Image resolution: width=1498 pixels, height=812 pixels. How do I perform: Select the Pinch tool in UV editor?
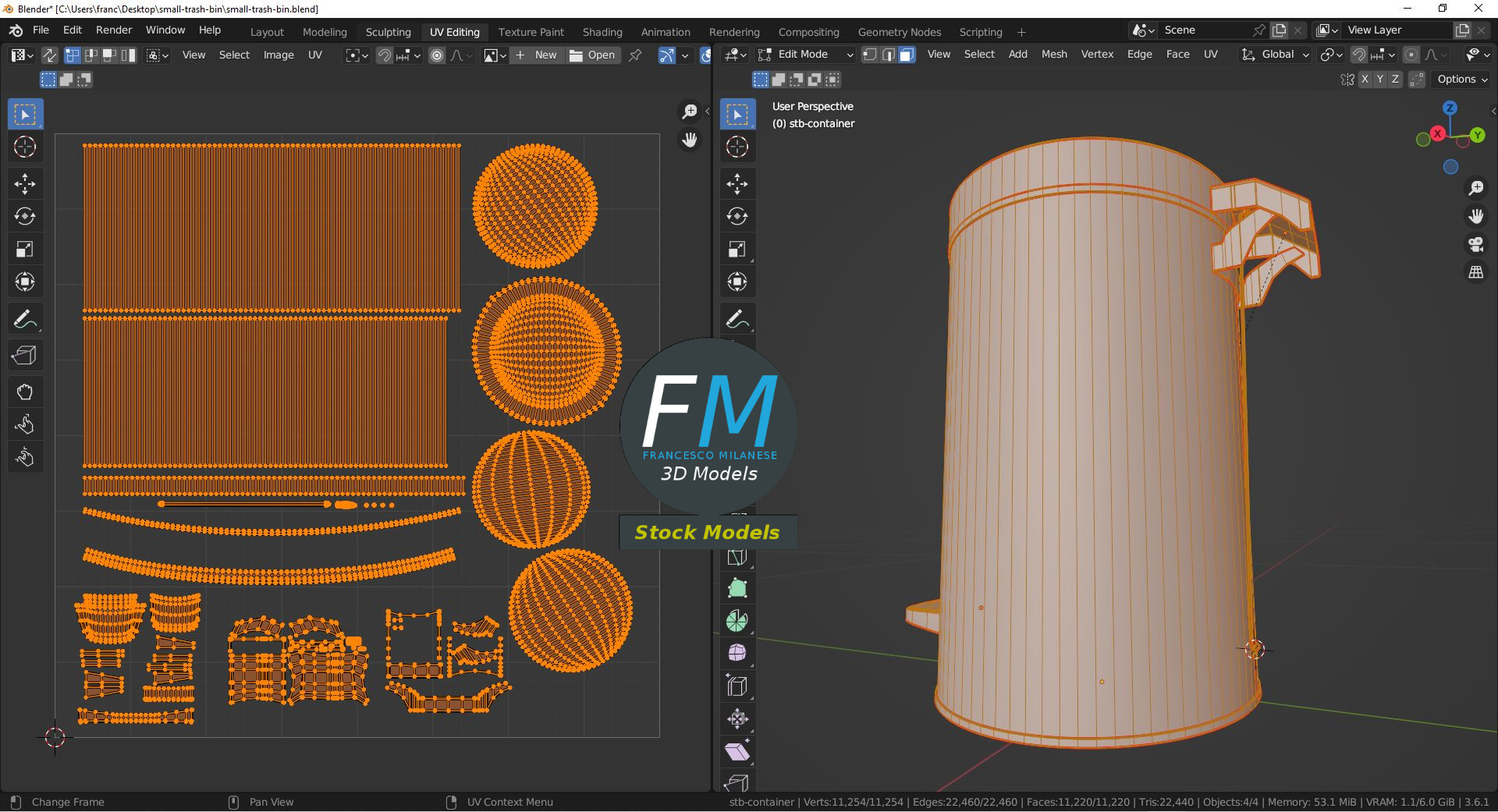(x=25, y=457)
